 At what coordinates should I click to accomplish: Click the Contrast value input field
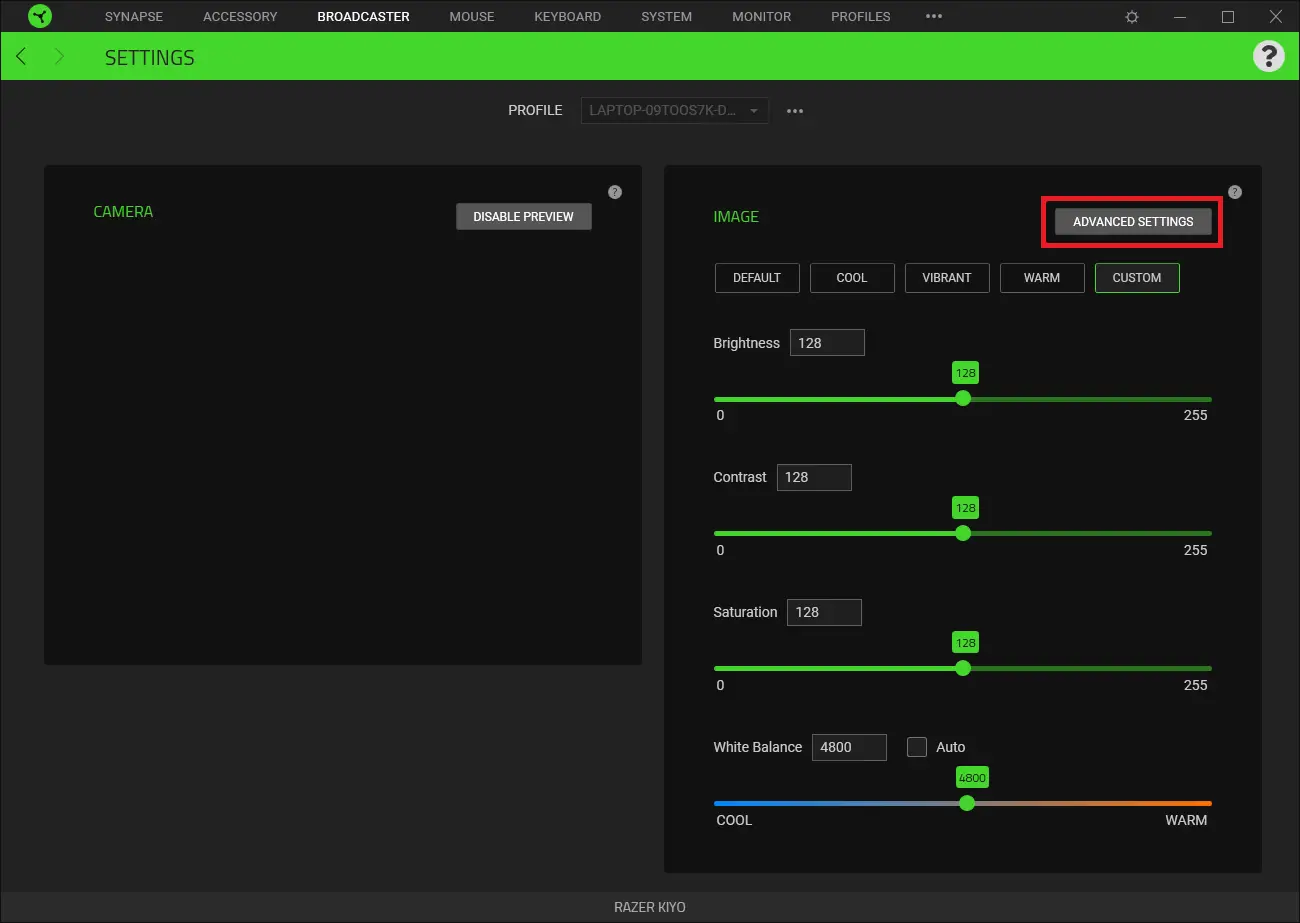click(813, 477)
